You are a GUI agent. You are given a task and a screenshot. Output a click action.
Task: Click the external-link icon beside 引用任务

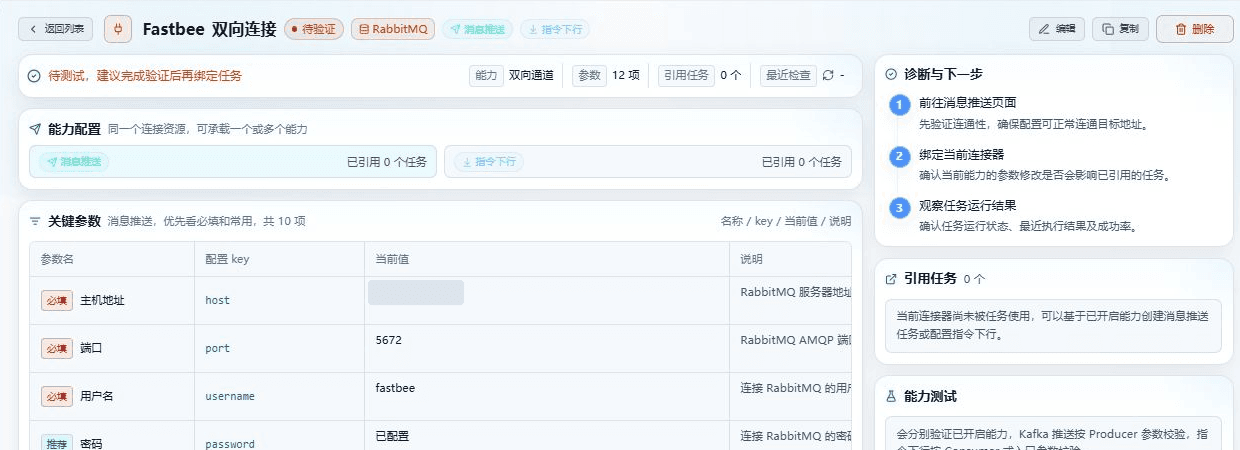click(x=891, y=279)
